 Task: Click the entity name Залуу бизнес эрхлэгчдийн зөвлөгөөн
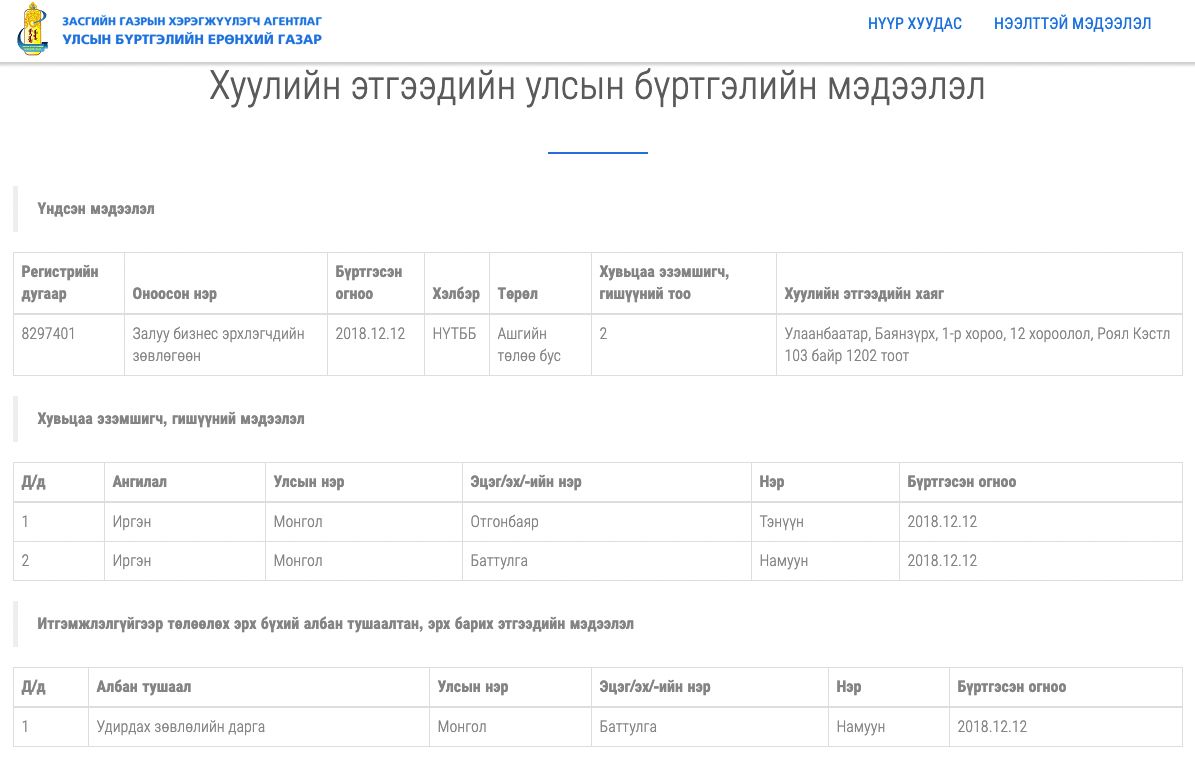tap(218, 344)
